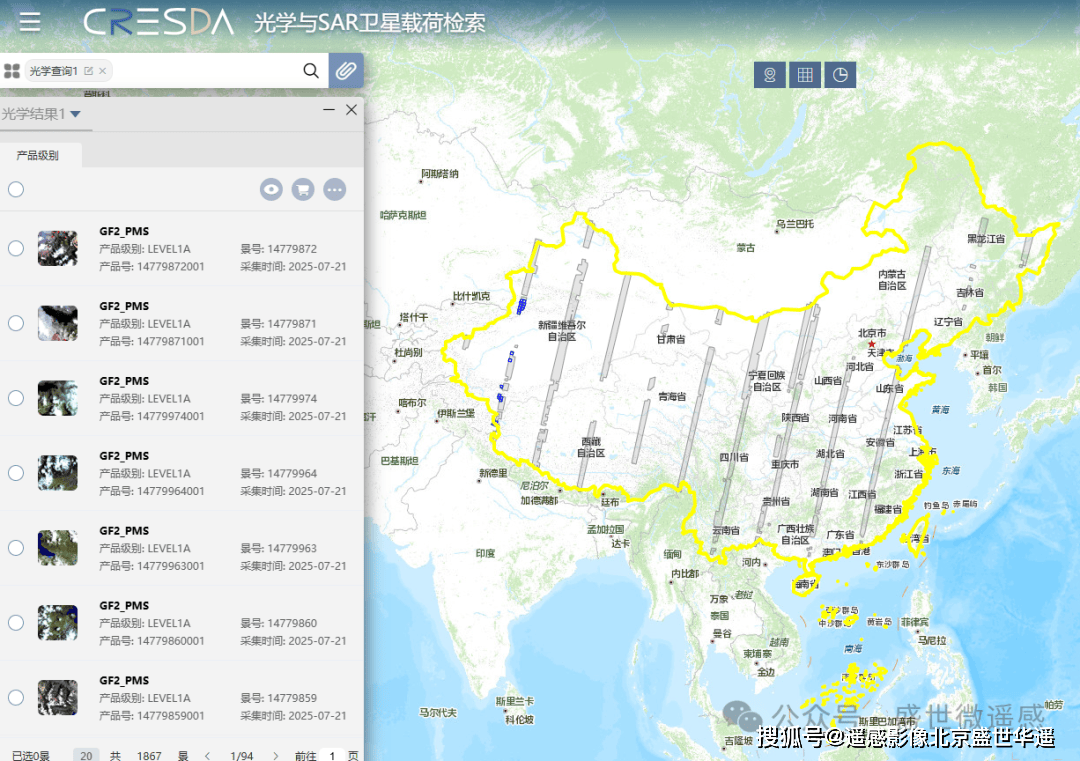The height and width of the screenshot is (761, 1080).
Task: Open the hamburger menu beside the CRESDA logo
Action: point(30,22)
